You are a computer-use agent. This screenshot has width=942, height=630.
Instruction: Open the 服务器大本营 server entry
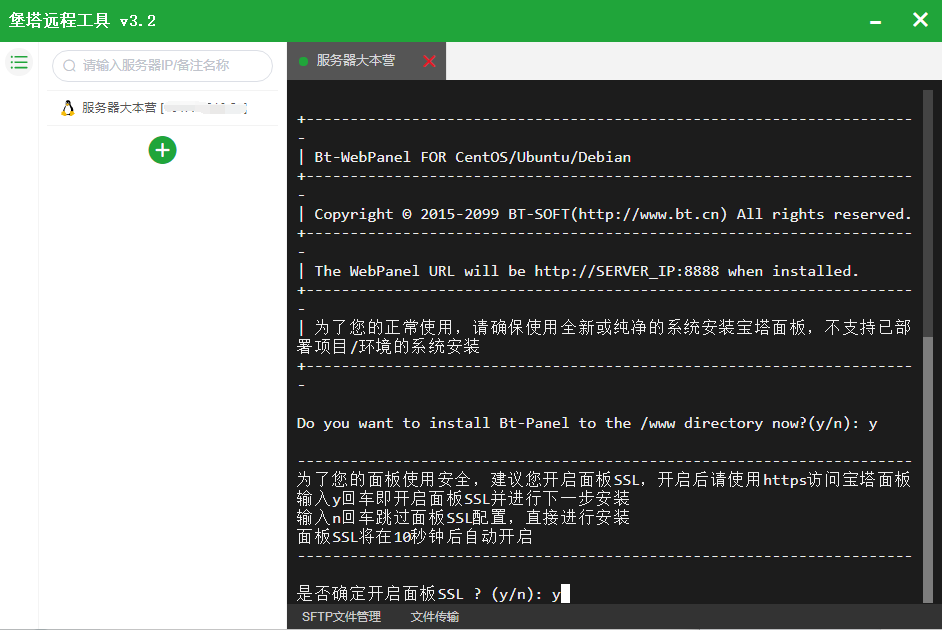[x=162, y=108]
